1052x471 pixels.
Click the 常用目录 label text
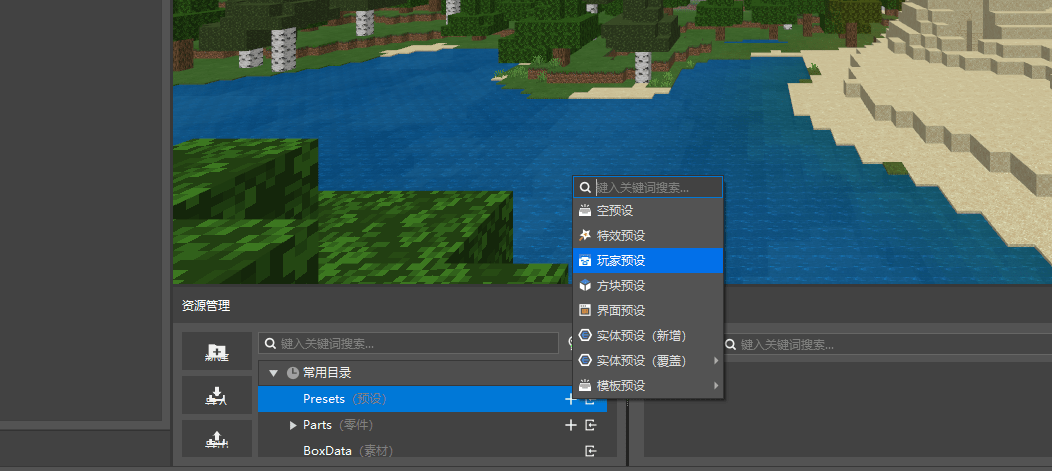click(x=327, y=373)
